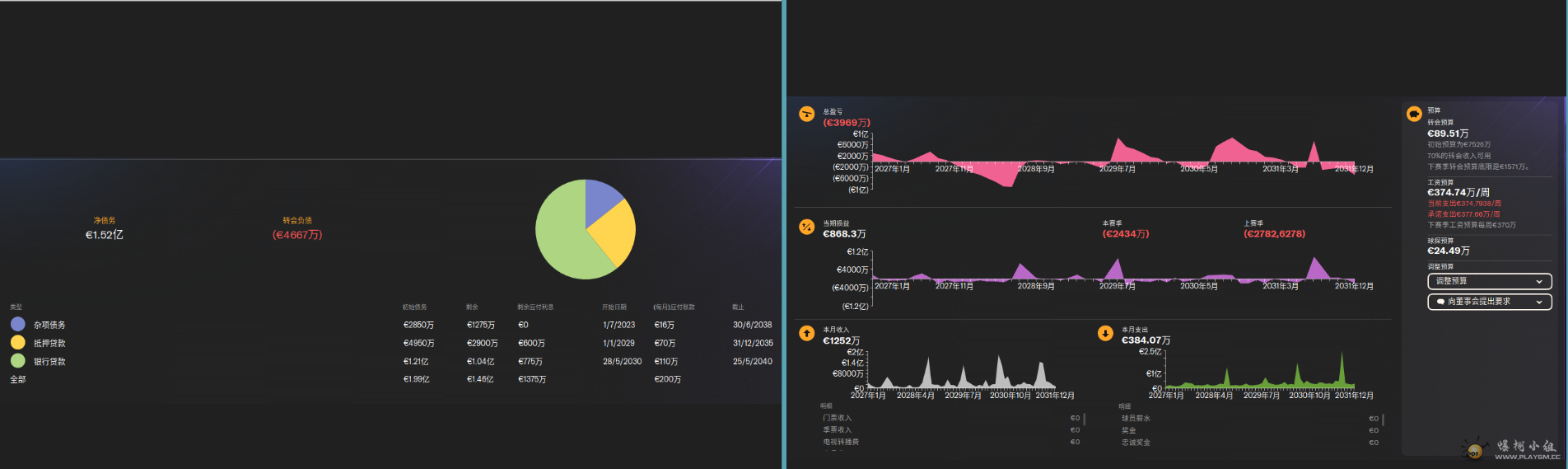Click the 当期损益 value €868.3万
The image size is (1568, 469).
(844, 234)
